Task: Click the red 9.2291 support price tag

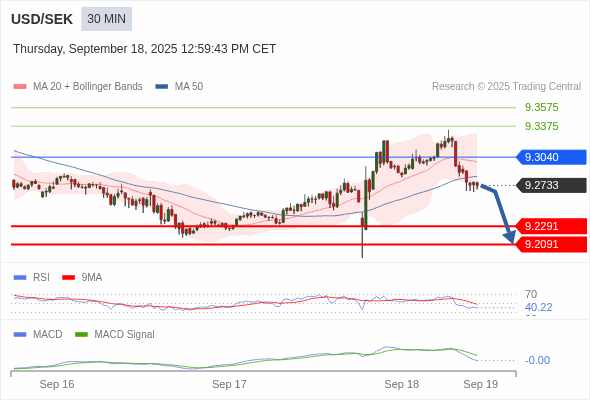Action: point(551,226)
